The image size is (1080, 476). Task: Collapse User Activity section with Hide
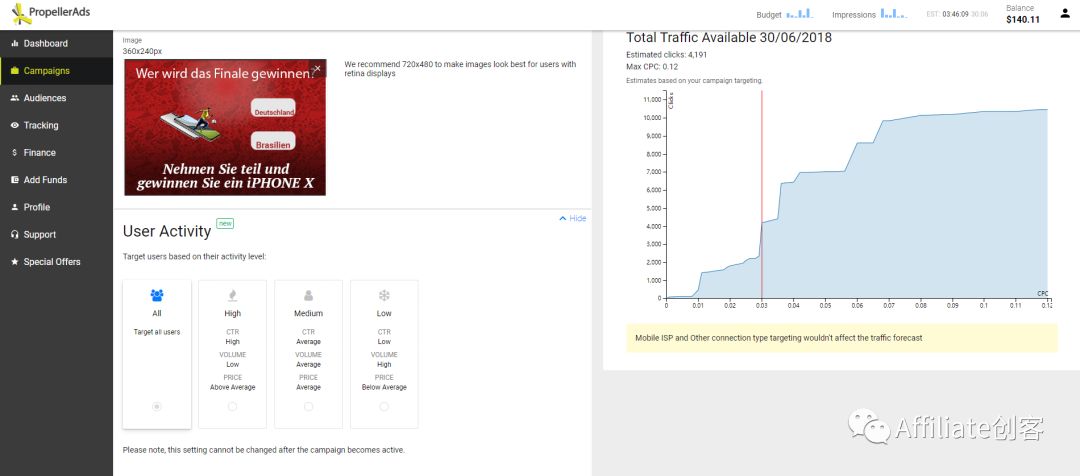[572, 218]
